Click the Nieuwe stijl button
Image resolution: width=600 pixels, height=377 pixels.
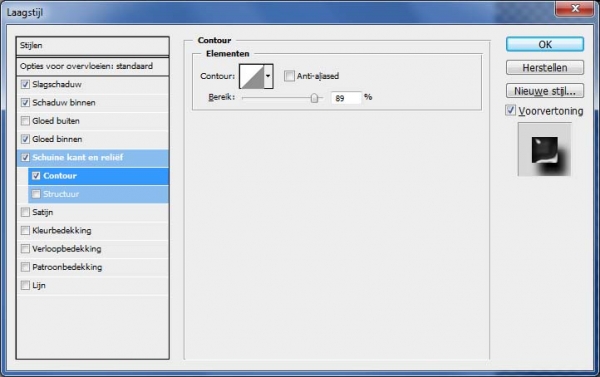545,91
